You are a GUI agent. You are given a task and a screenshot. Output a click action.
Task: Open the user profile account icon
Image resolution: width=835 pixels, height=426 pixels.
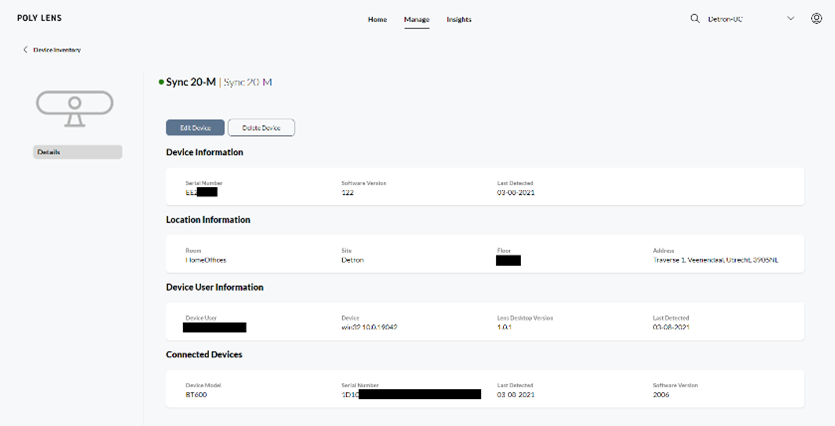point(817,19)
